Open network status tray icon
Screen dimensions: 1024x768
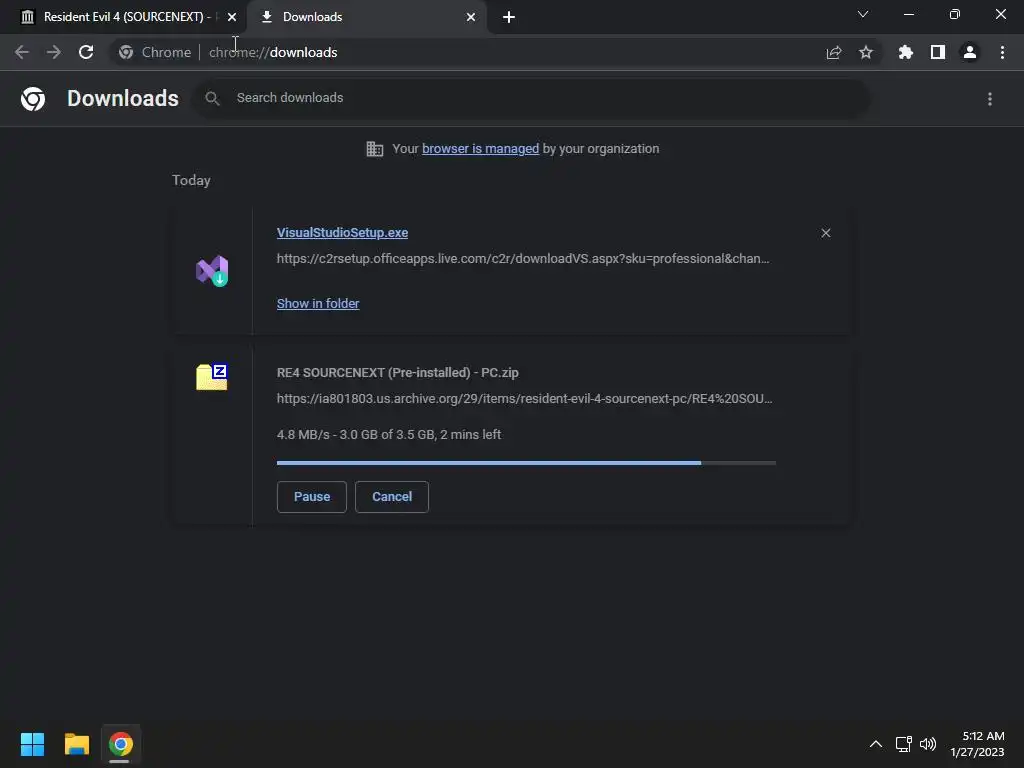pyautogui.click(x=904, y=744)
